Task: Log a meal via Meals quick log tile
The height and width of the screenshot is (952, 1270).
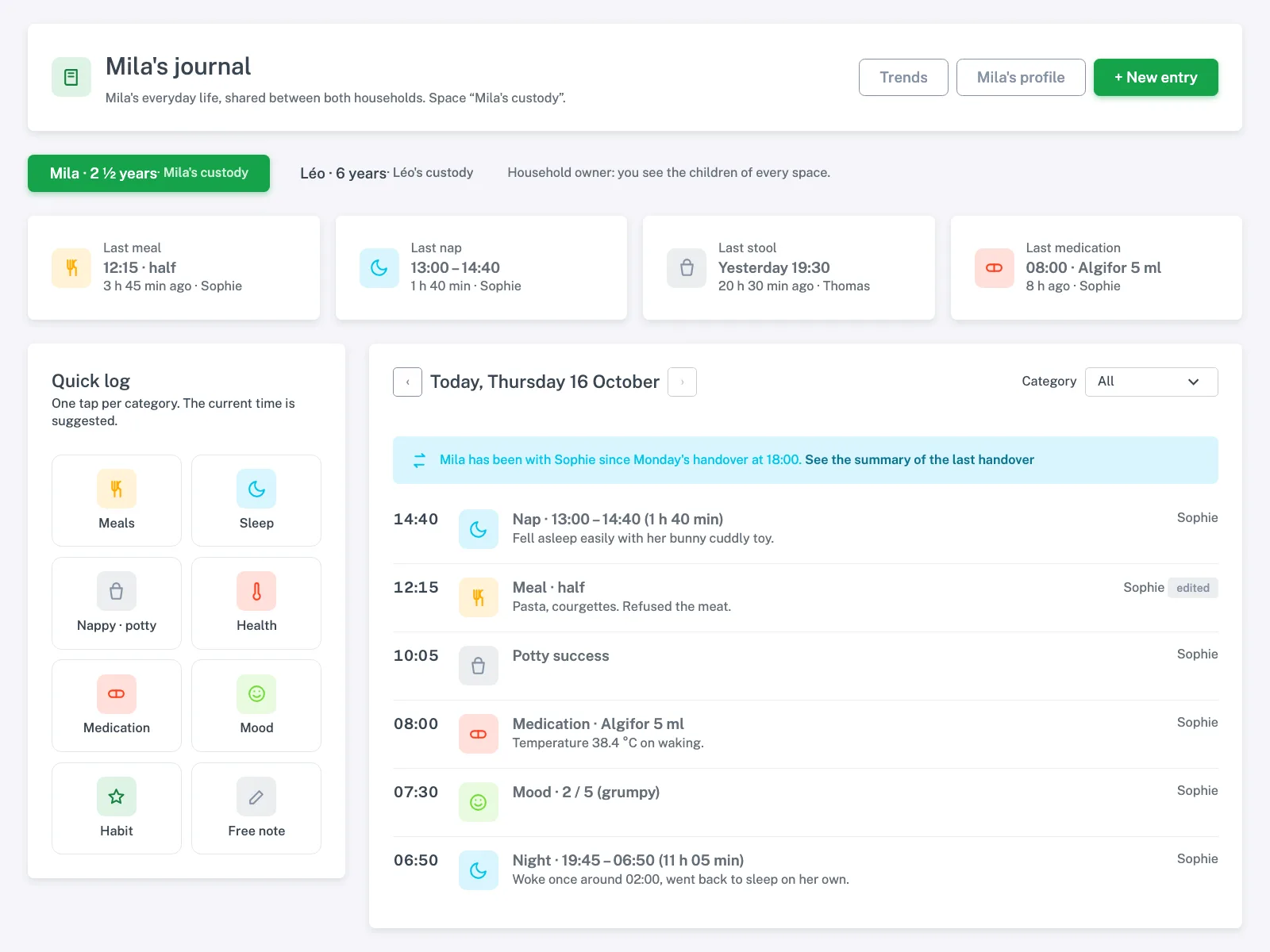Action: pyautogui.click(x=117, y=501)
